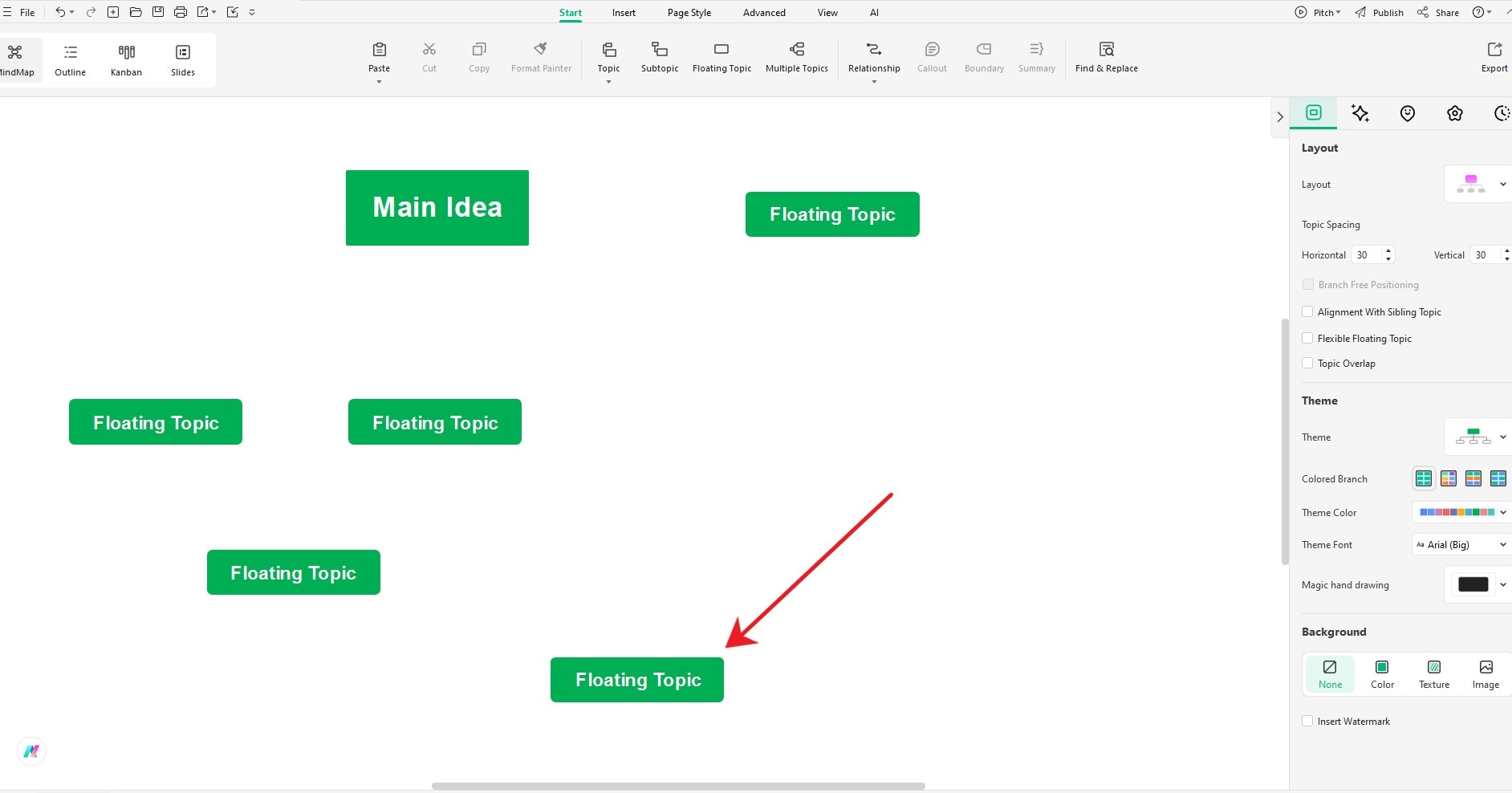Image resolution: width=1512 pixels, height=793 pixels.
Task: Open the AI ribbon tab
Action: click(874, 13)
